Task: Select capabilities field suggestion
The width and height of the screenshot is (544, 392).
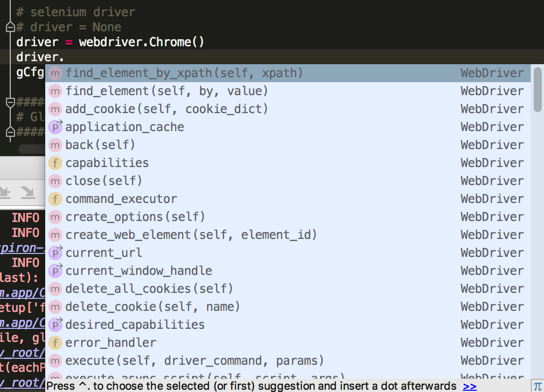Action: [288, 163]
